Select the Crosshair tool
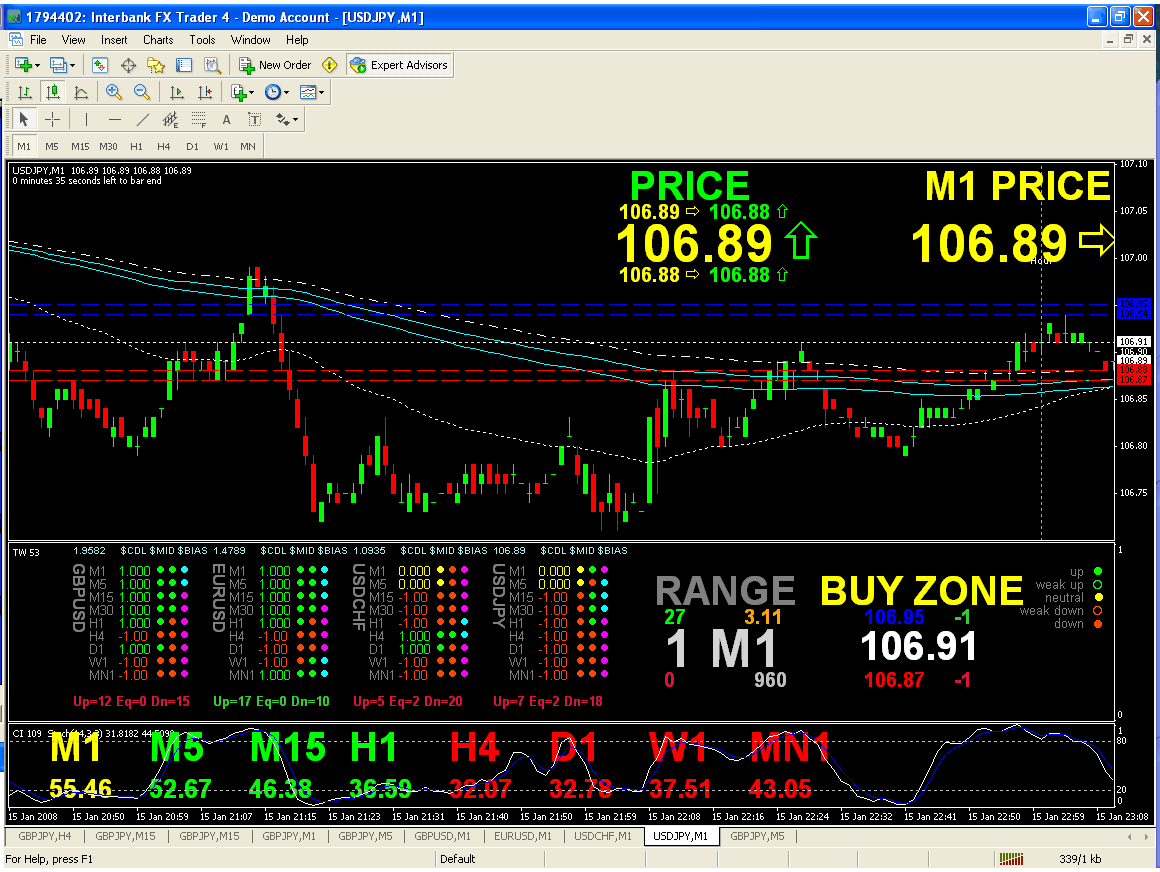Screen dimensions: 1160x872 click(54, 119)
